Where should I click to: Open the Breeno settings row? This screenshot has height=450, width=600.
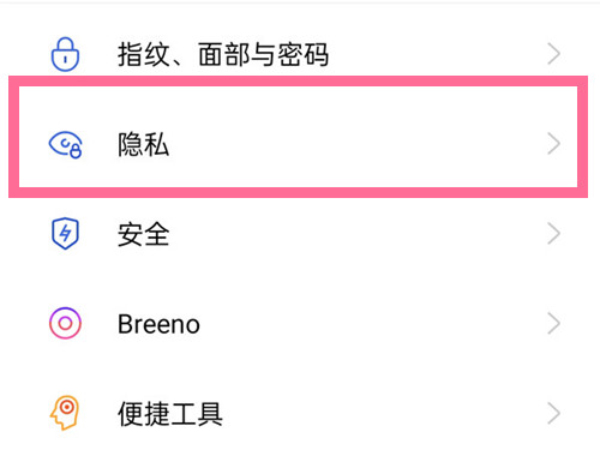pyautogui.click(x=300, y=324)
